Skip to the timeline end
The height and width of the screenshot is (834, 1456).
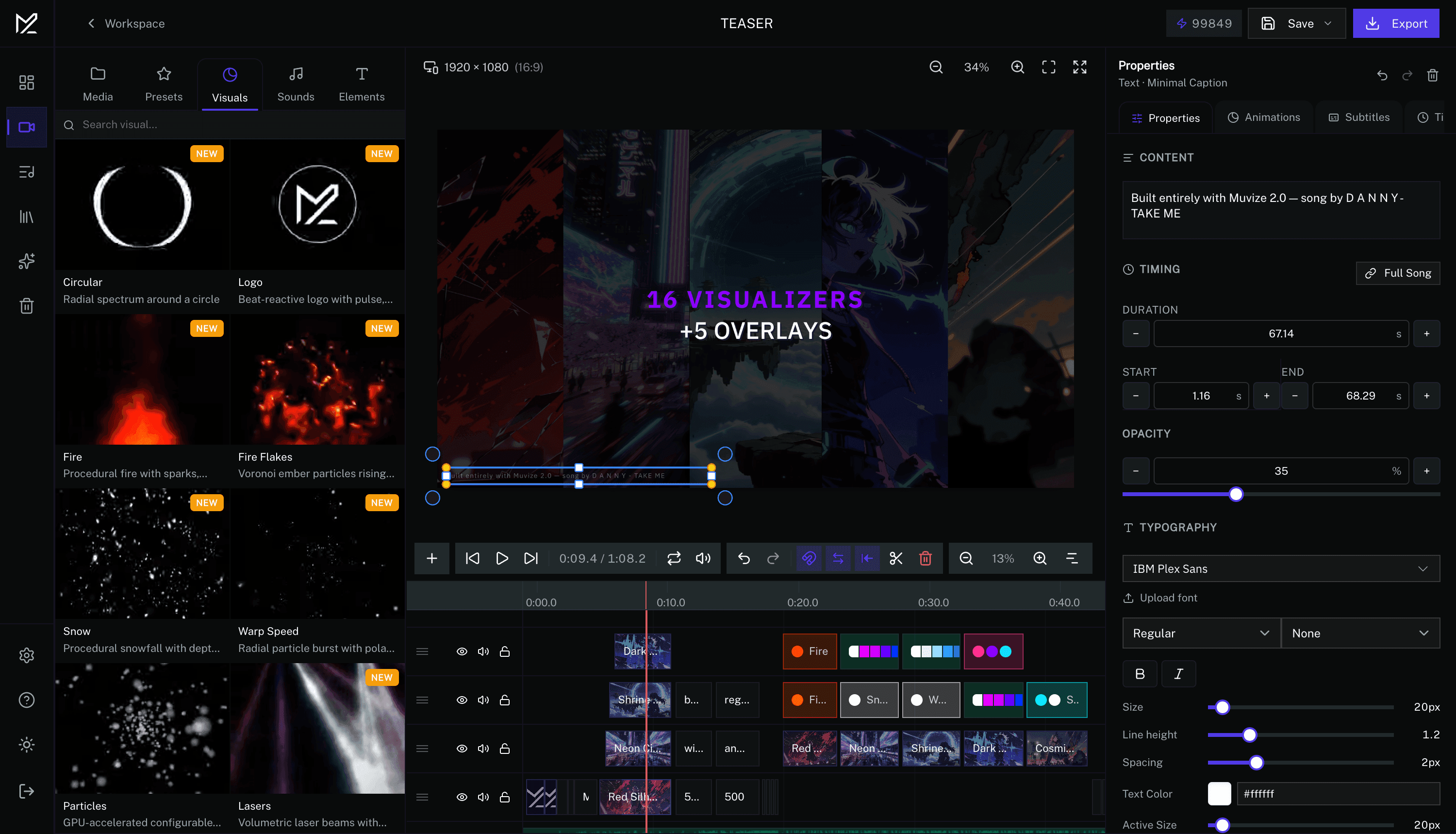531,558
